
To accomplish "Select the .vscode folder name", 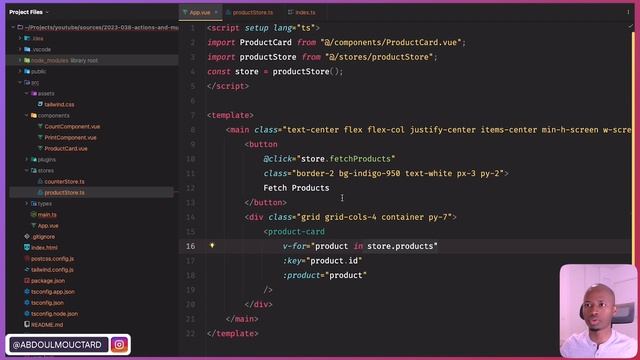I will click(x=41, y=49).
